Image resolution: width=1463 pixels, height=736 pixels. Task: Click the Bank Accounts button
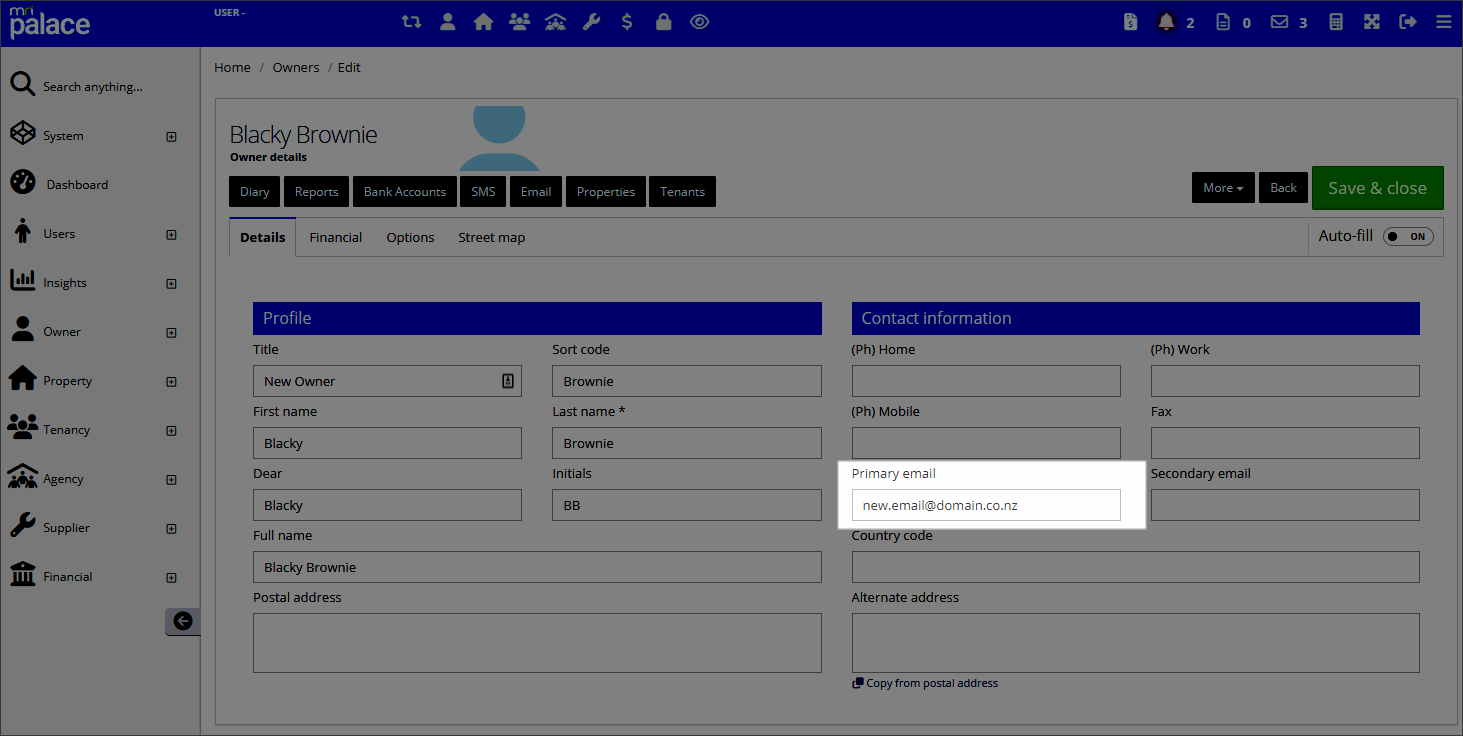[x=405, y=191]
